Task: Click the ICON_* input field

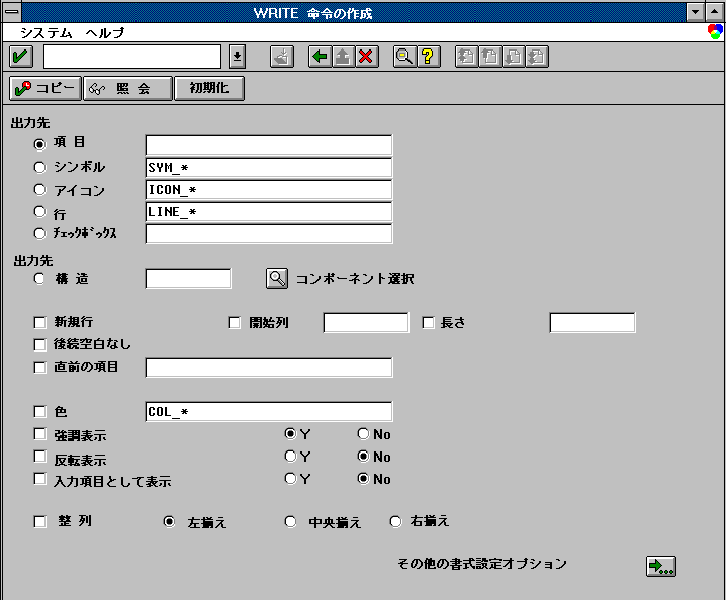Action: click(269, 189)
